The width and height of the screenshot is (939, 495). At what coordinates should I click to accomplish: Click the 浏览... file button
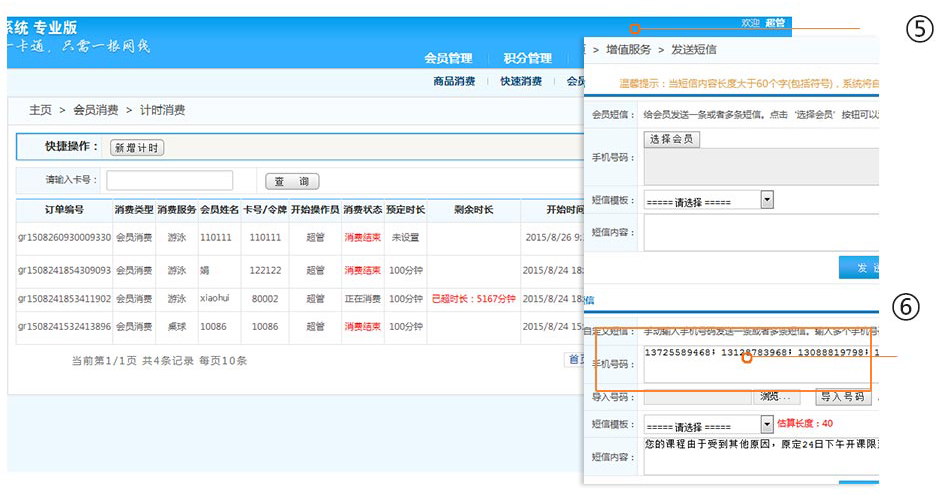click(x=776, y=397)
